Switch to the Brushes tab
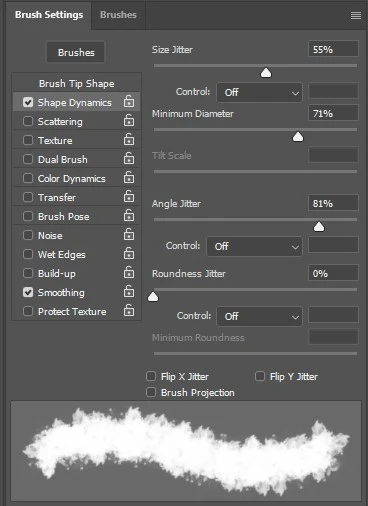 pos(118,15)
